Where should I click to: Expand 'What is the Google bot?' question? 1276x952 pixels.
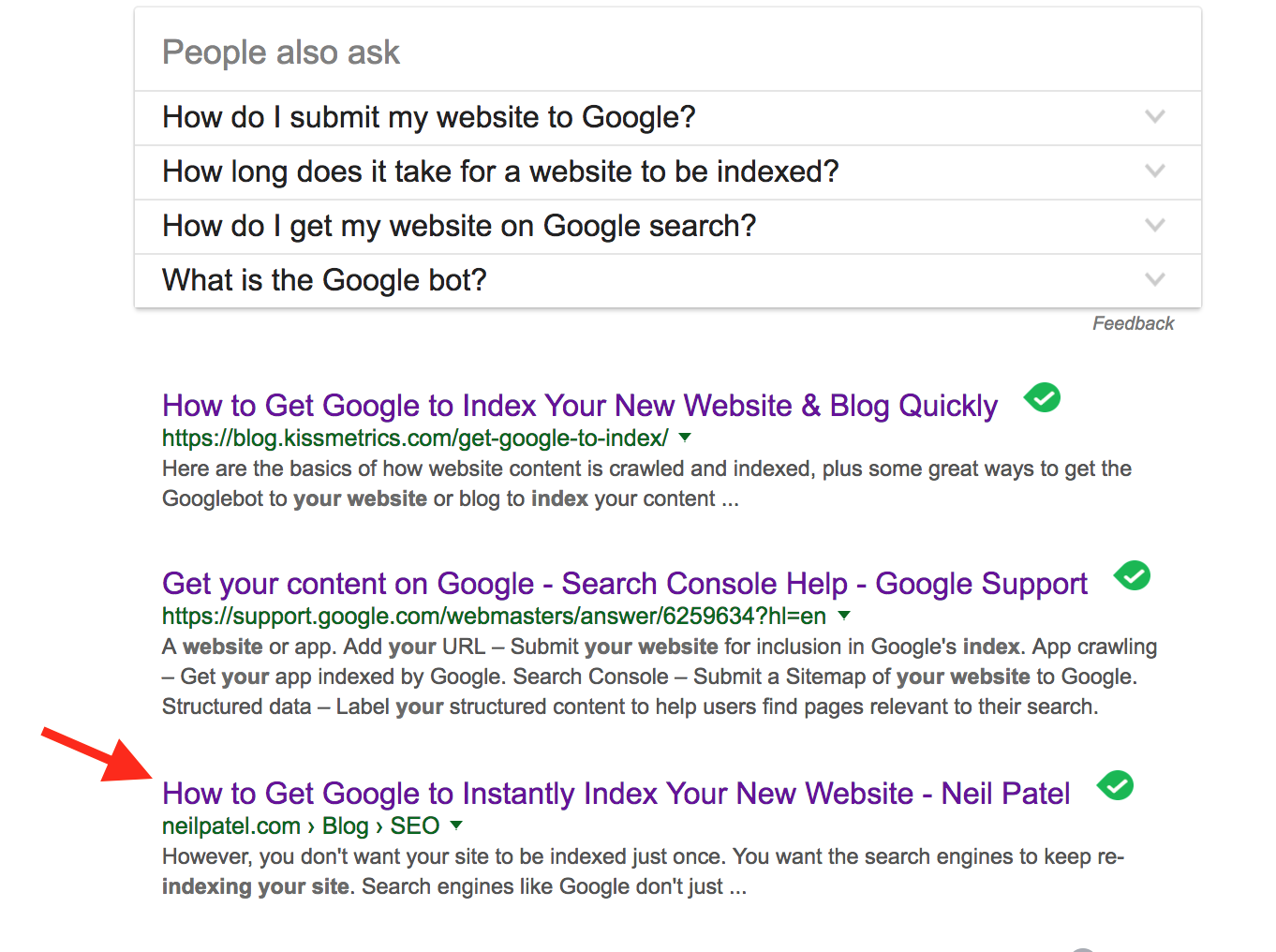668,280
